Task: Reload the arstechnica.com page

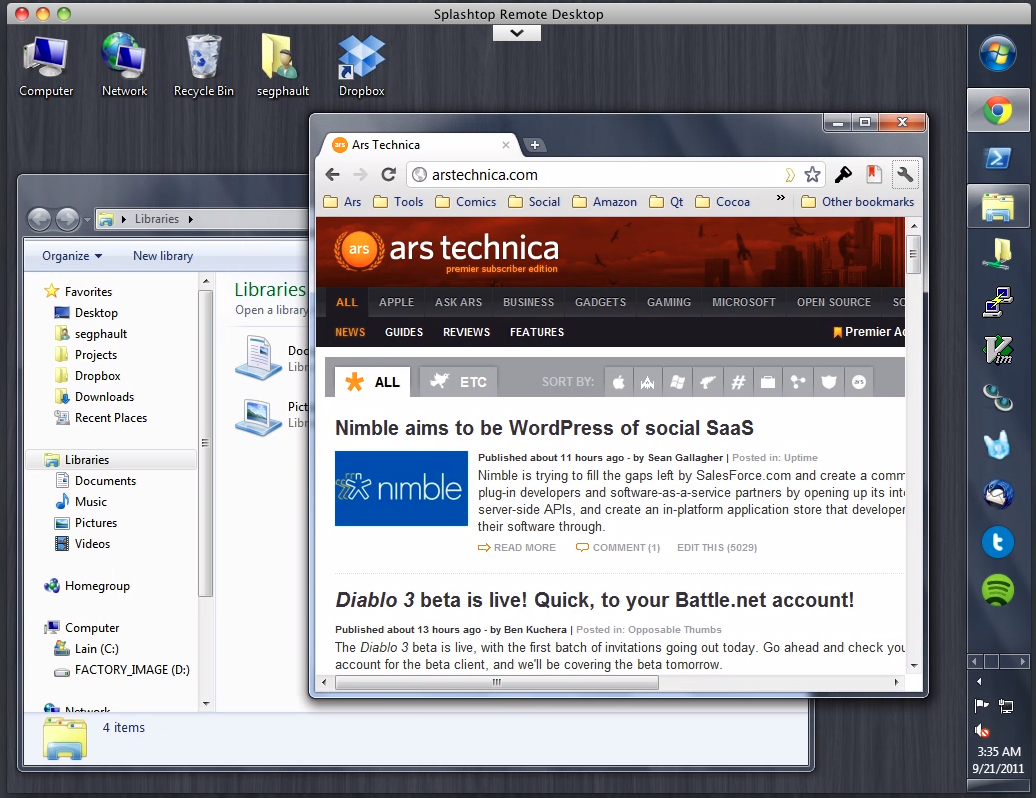Action: [x=388, y=174]
